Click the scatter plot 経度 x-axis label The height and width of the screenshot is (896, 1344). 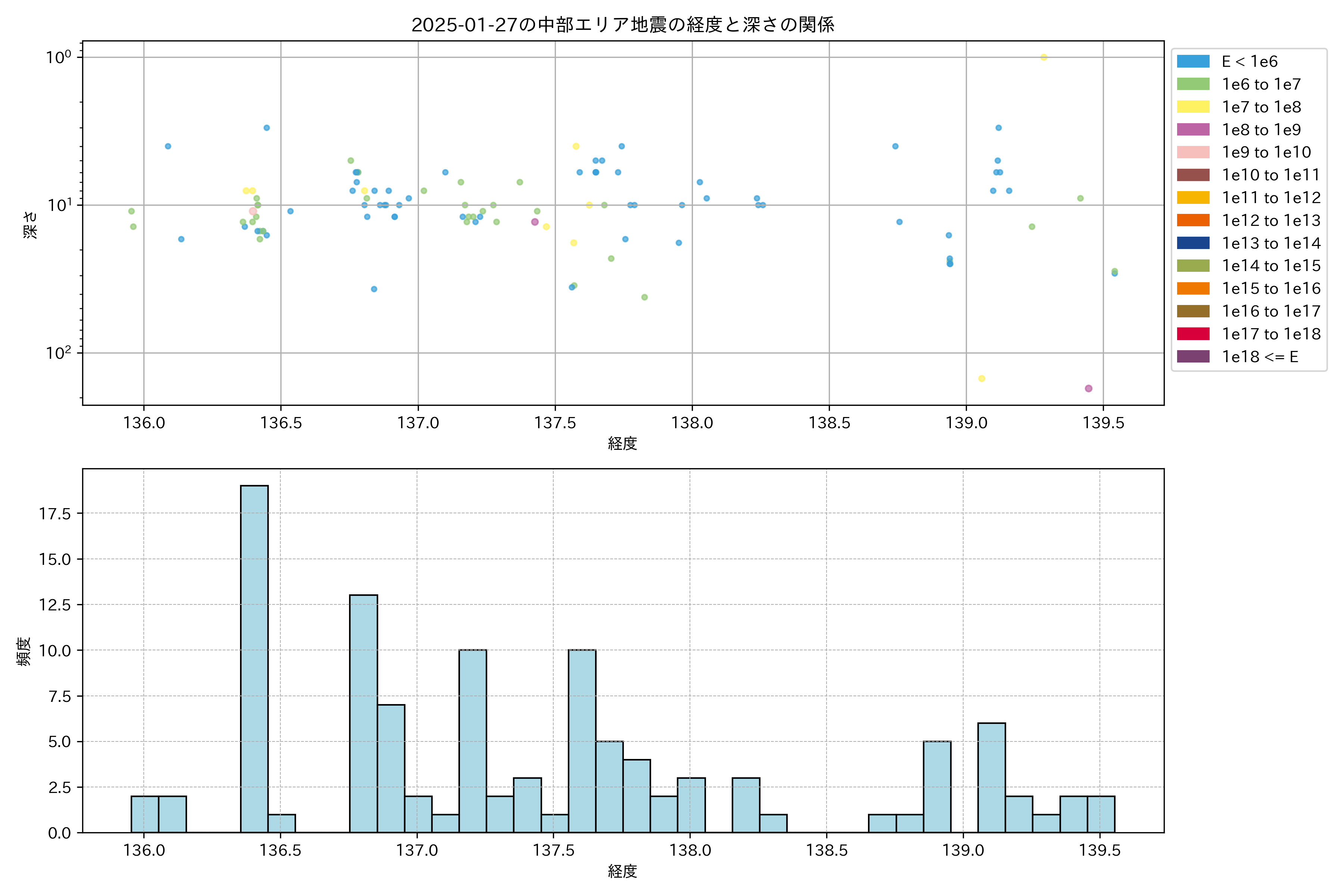(622, 444)
